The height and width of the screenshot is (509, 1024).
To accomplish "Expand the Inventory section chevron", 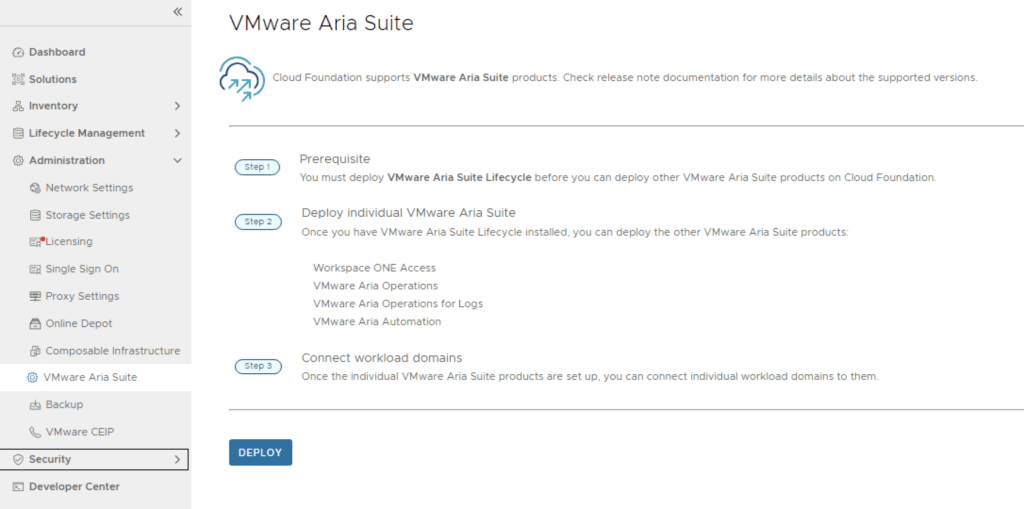I will pos(177,106).
